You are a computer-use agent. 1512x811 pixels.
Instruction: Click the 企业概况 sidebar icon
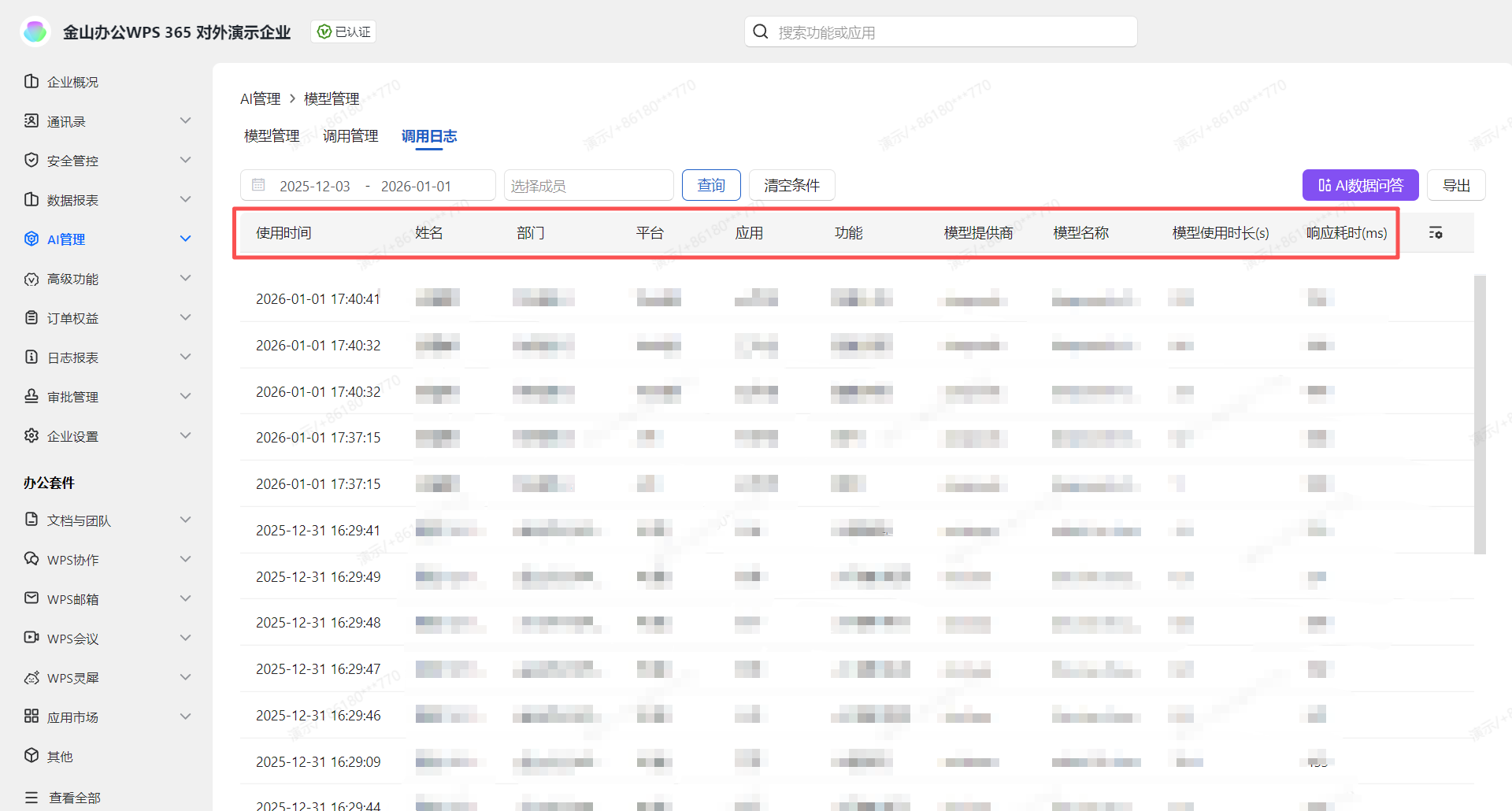pos(31,81)
